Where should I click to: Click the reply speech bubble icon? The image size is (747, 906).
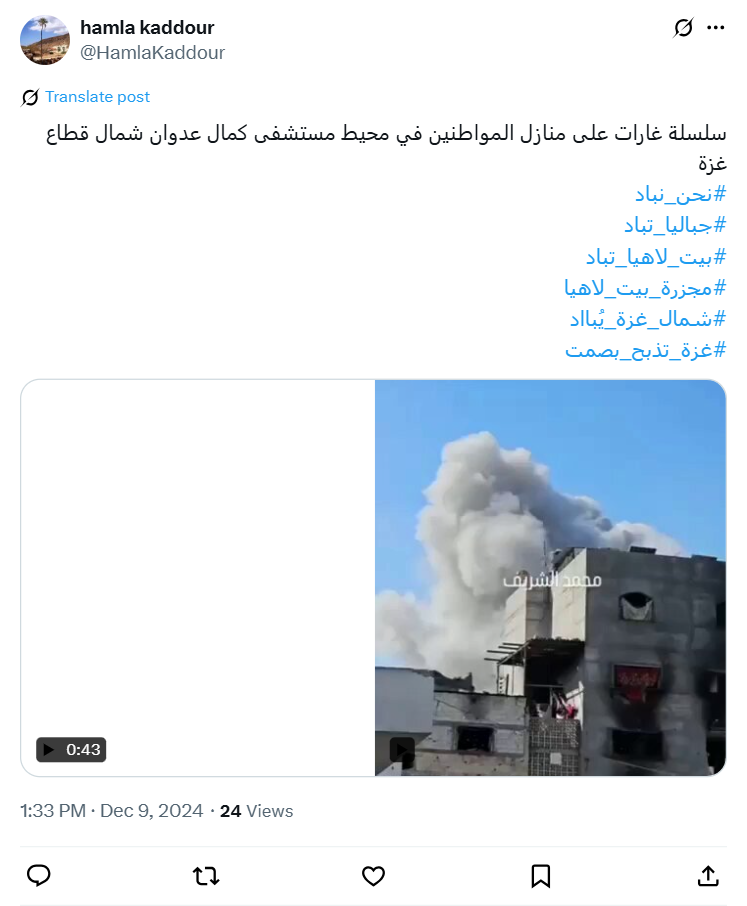coord(39,876)
